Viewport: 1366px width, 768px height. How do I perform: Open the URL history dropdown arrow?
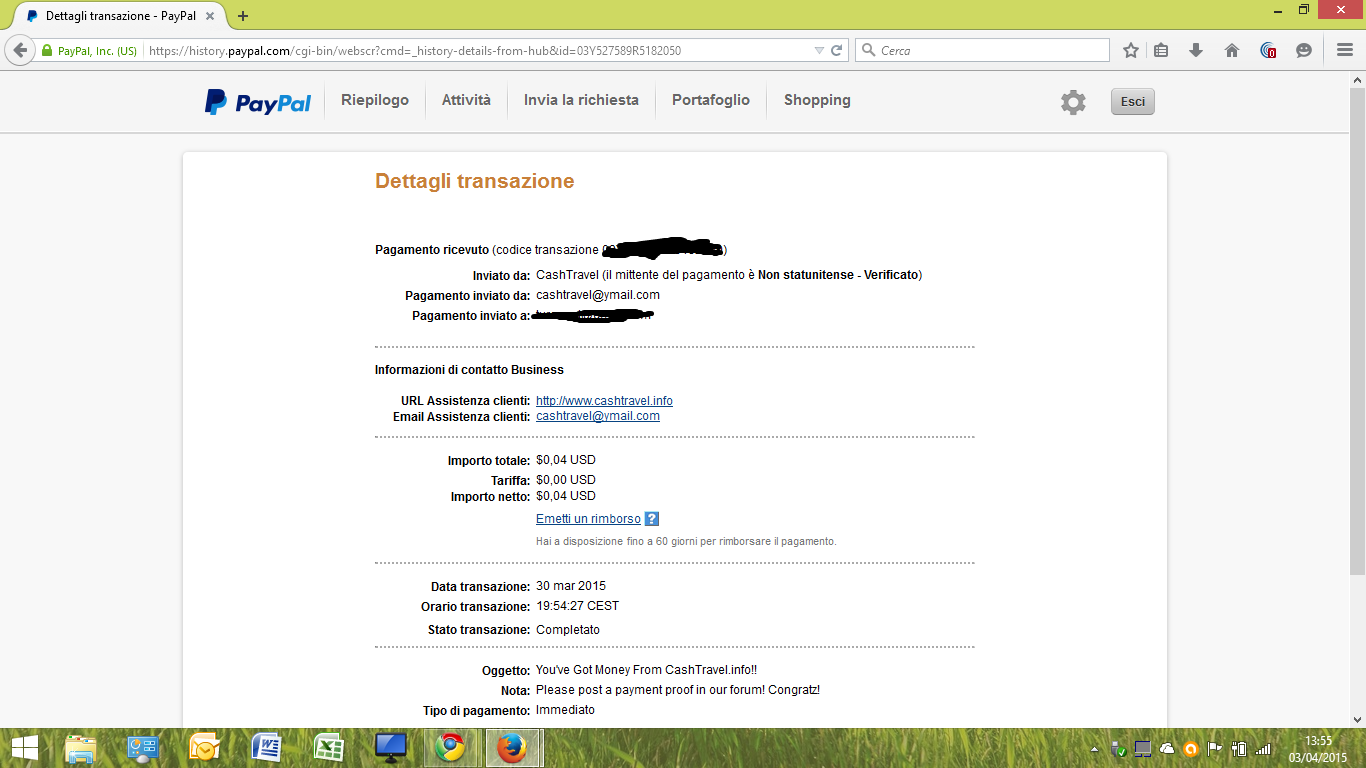[x=819, y=51]
